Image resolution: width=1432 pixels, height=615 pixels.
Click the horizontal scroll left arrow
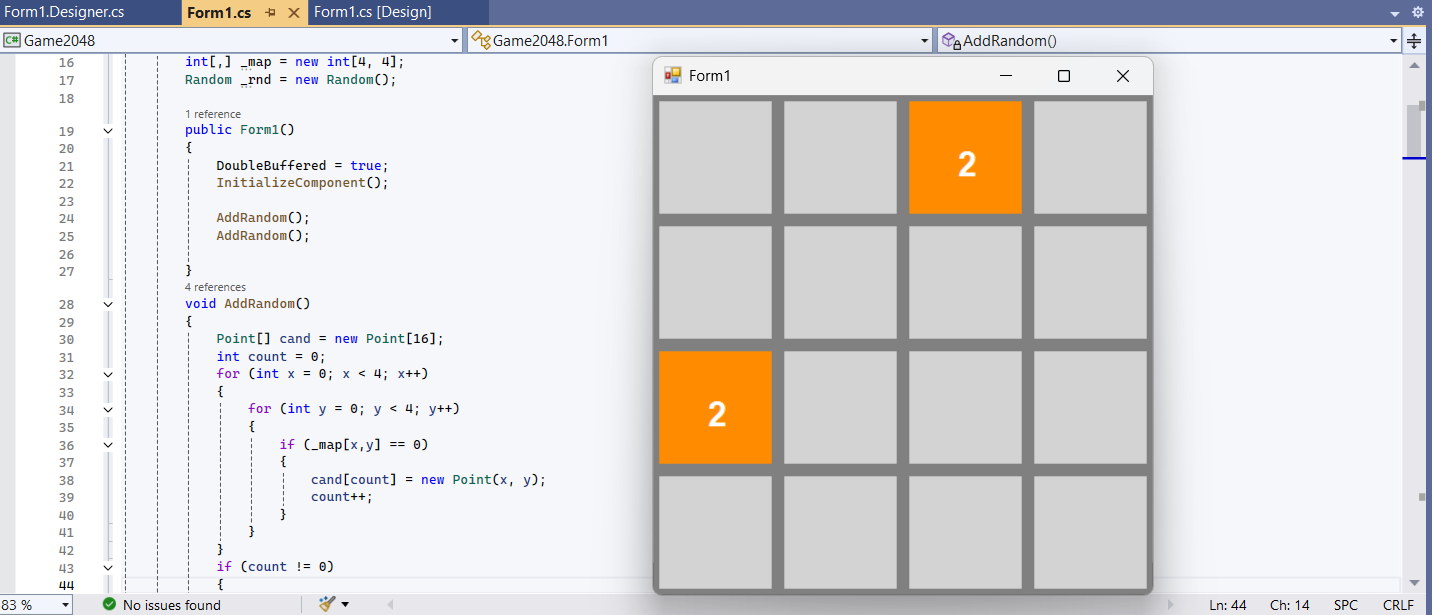coord(390,604)
